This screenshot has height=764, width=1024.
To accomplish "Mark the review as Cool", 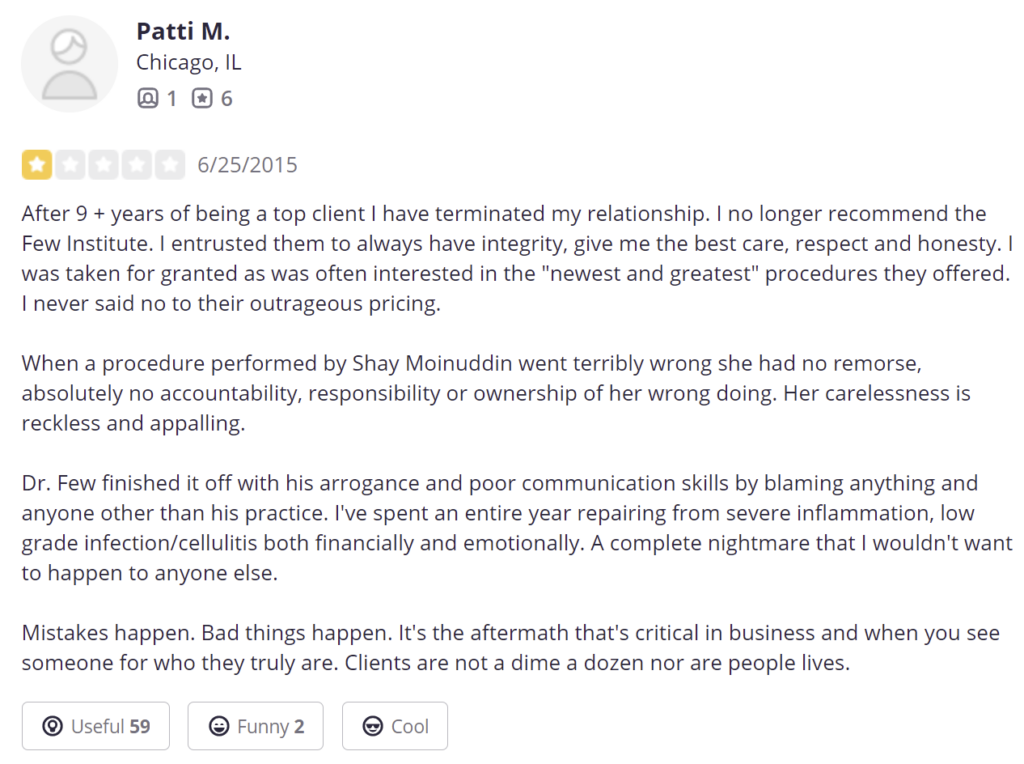I will 395,726.
